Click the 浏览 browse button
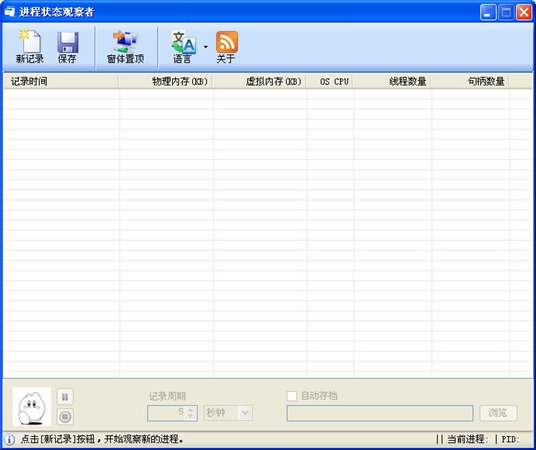Image resolution: width=536 pixels, height=450 pixels. tap(498, 413)
